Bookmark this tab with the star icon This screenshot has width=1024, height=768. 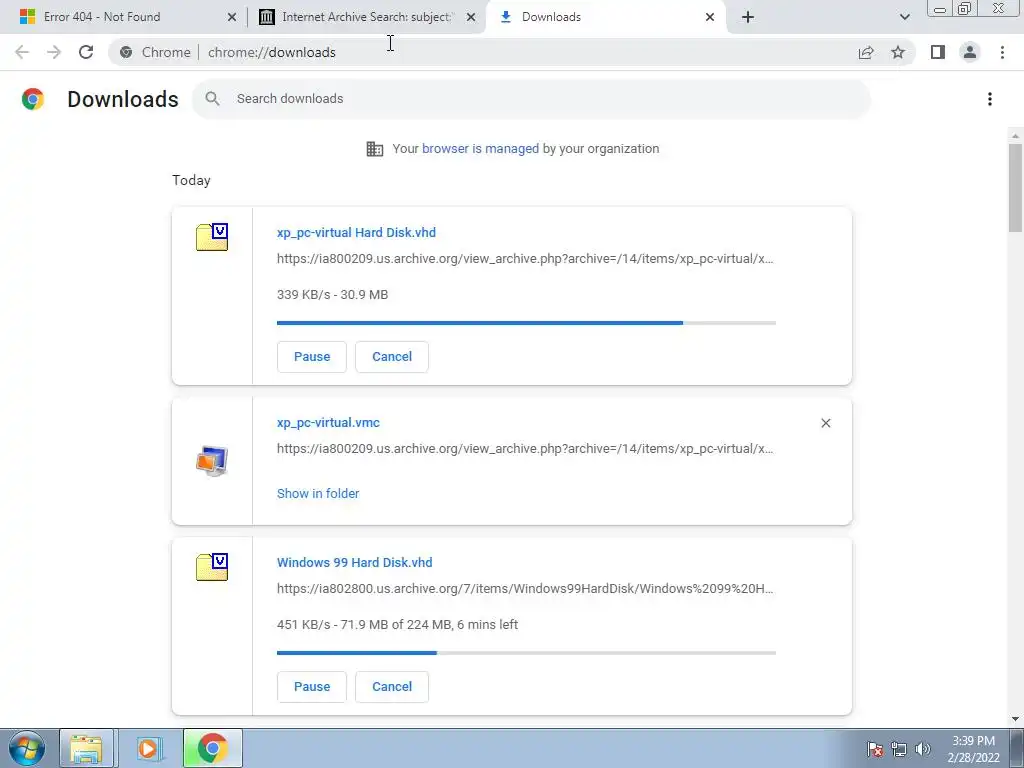898,52
